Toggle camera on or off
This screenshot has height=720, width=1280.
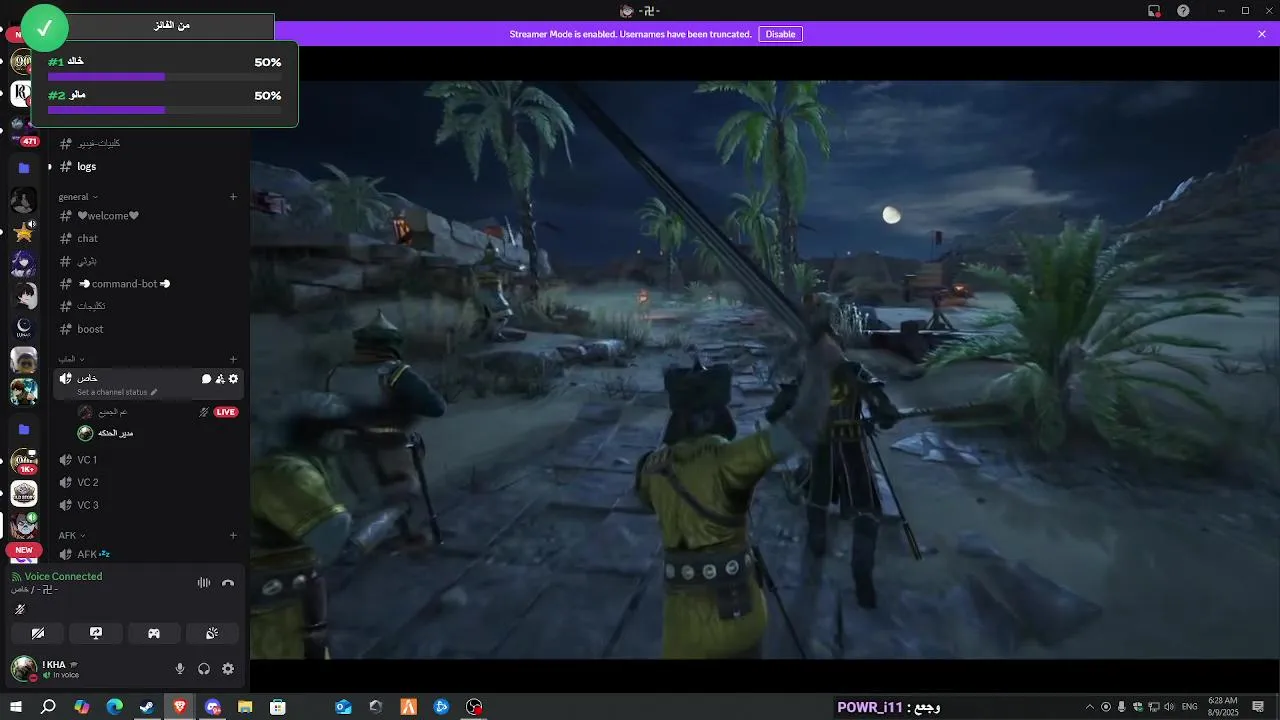click(38, 633)
